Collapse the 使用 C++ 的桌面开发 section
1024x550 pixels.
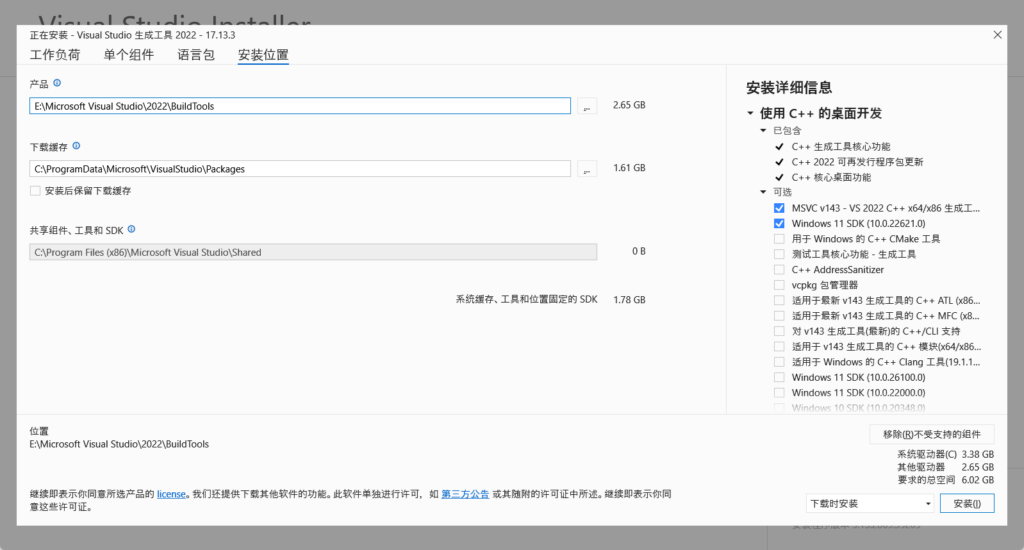(750, 114)
